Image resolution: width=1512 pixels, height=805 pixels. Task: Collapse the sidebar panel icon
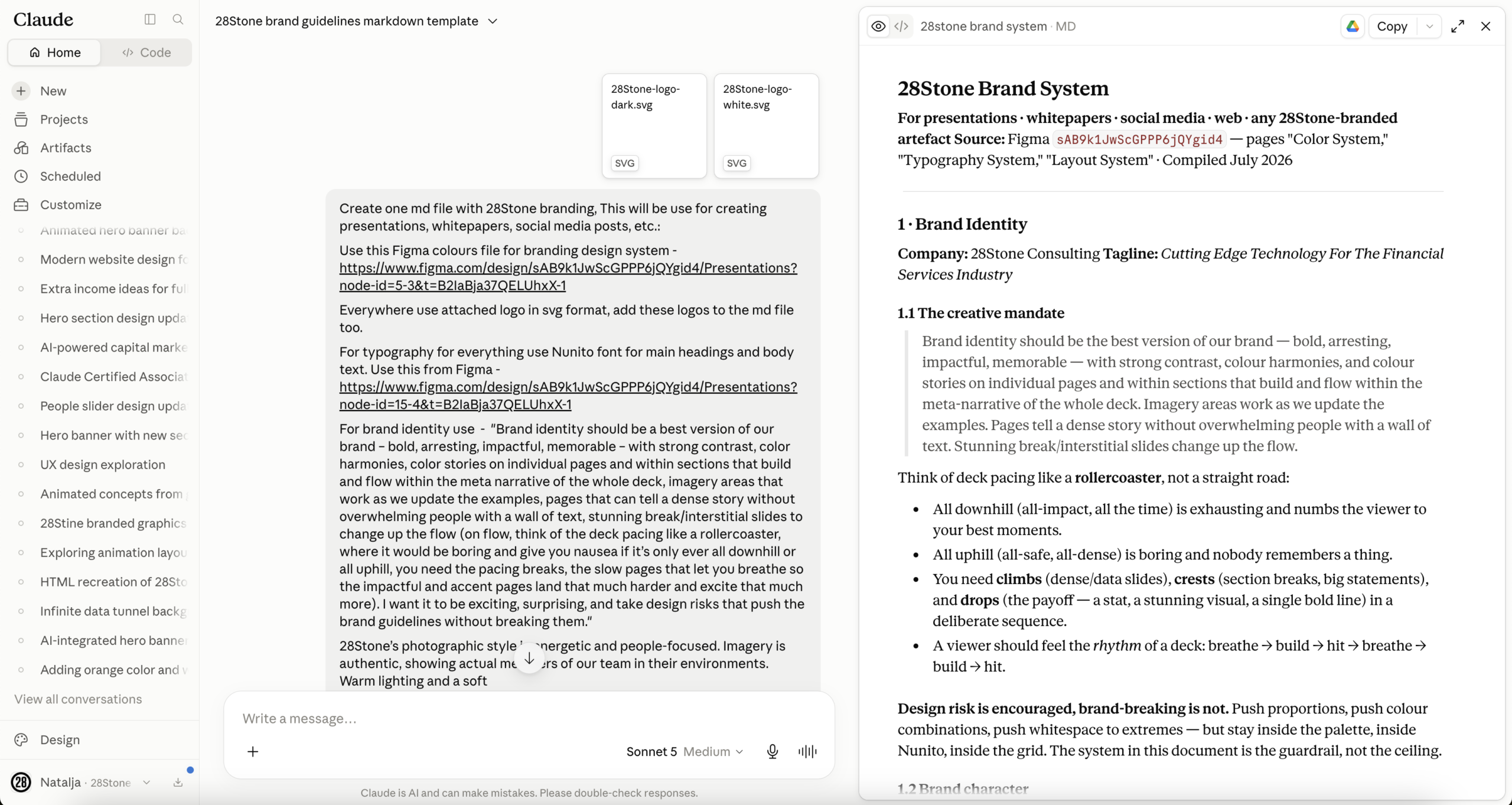[x=150, y=19]
